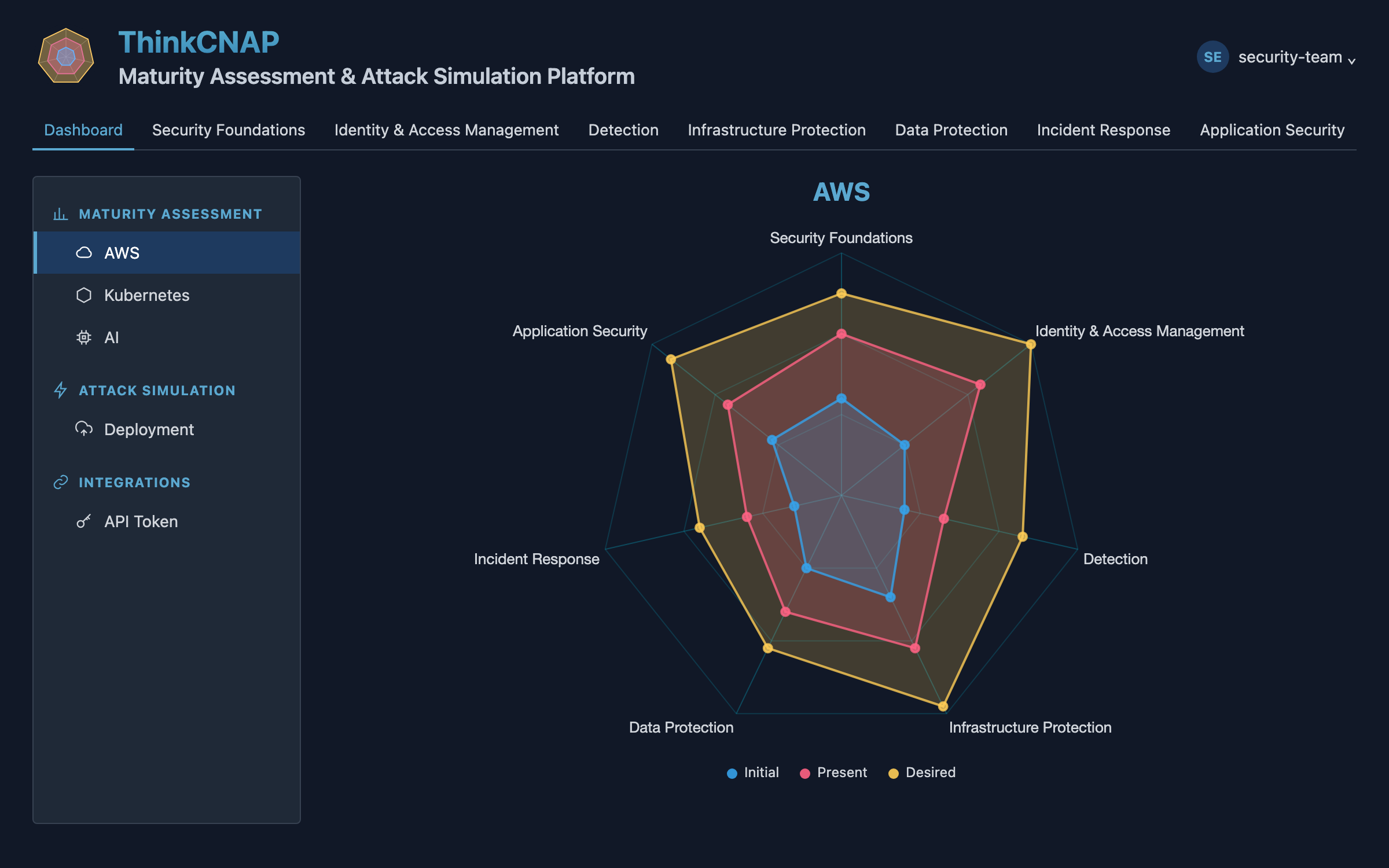Switch to Application Security tab
This screenshot has width=1389, height=868.
[1272, 130]
